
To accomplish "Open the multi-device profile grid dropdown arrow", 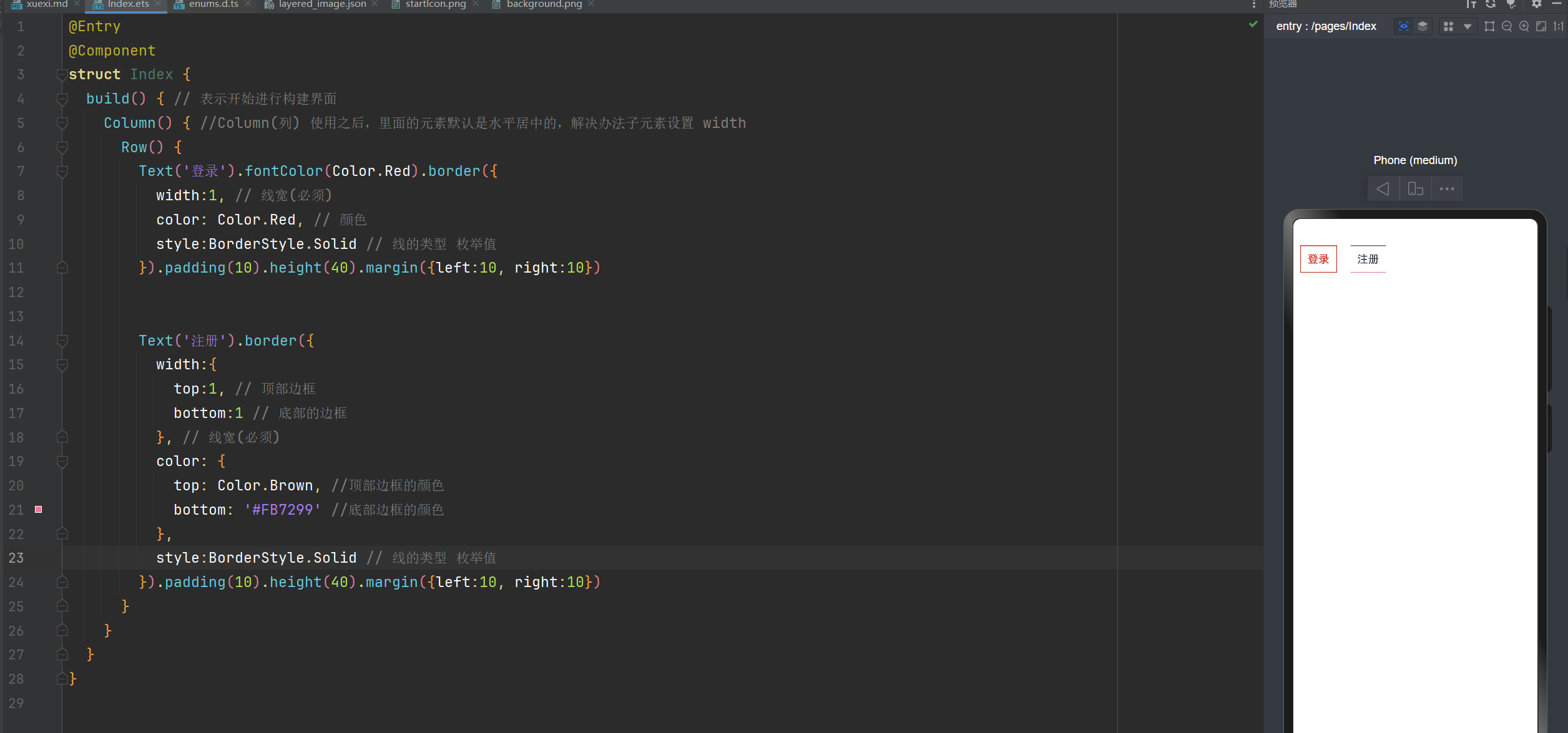I will click(1468, 26).
